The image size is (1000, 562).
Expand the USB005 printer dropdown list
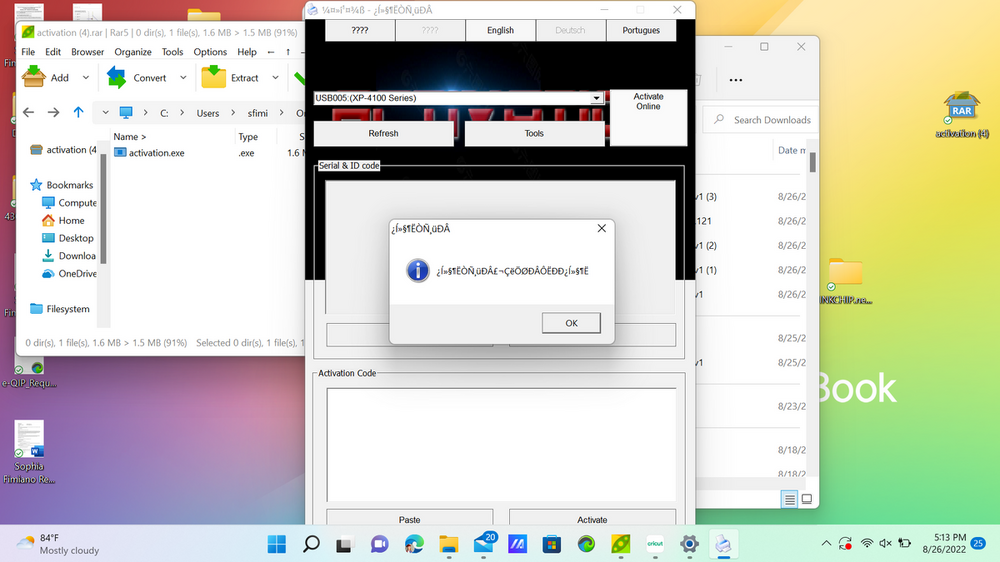click(x=597, y=98)
